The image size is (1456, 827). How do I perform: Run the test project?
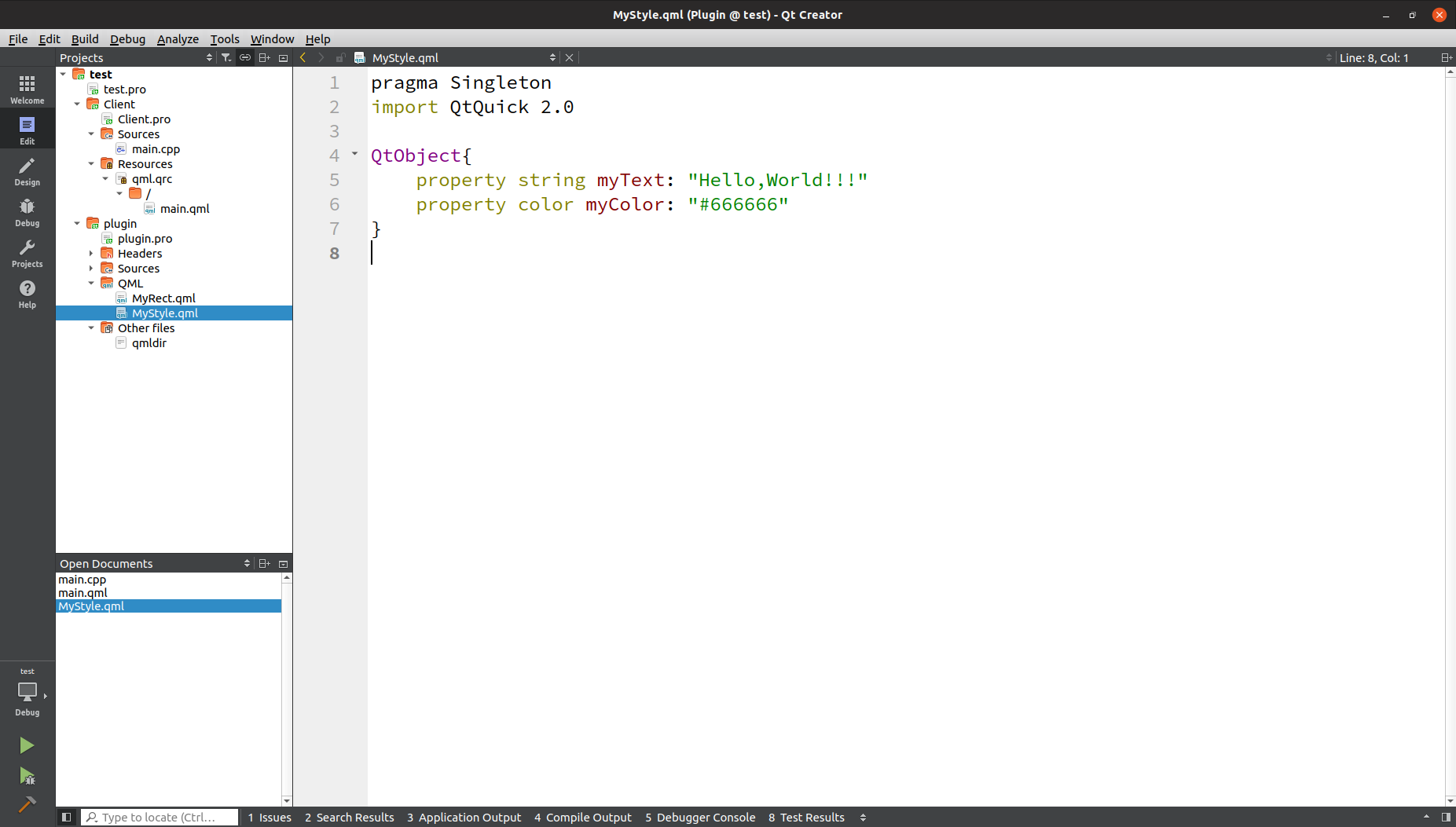[26, 745]
